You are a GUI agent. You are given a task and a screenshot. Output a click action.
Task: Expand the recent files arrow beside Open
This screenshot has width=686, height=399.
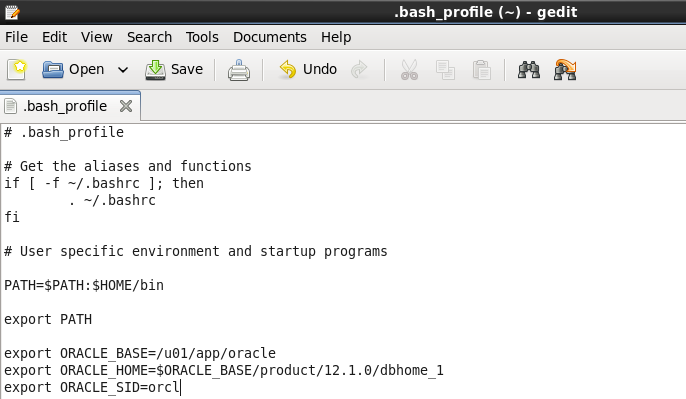pos(123,70)
